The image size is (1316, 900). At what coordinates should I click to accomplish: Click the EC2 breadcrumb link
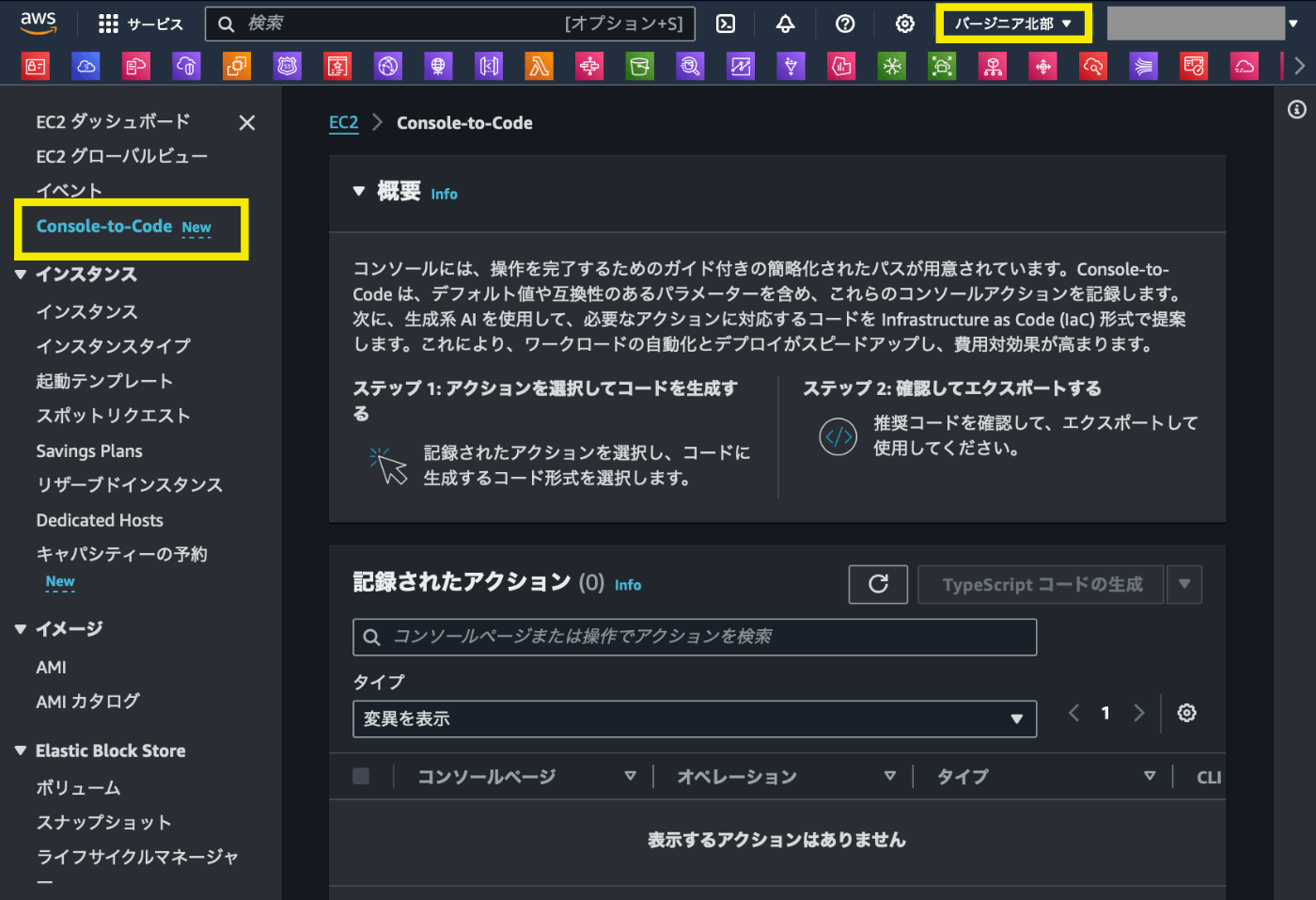(343, 122)
